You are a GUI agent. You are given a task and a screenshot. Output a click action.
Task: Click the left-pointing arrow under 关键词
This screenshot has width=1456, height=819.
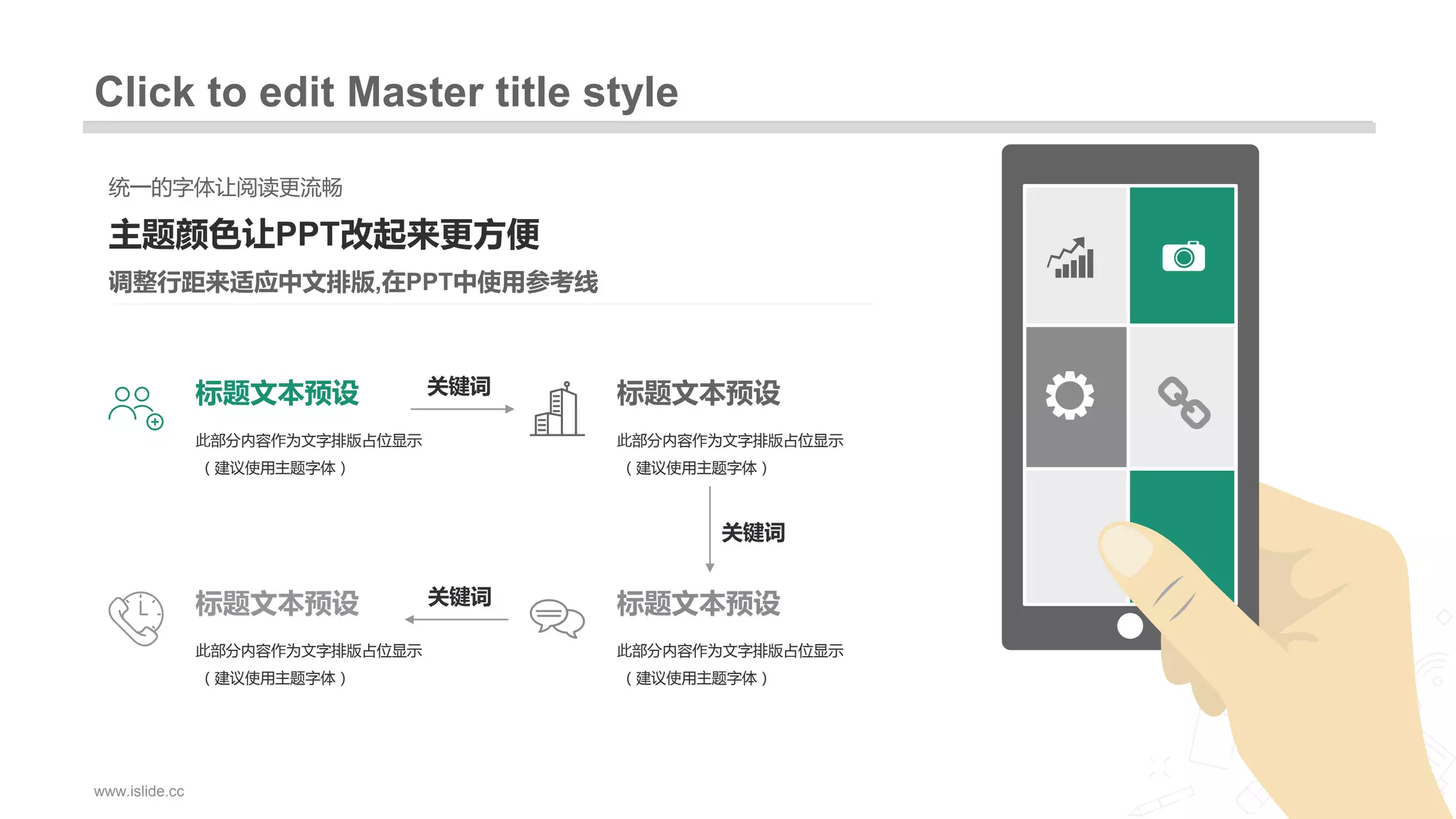[x=456, y=619]
